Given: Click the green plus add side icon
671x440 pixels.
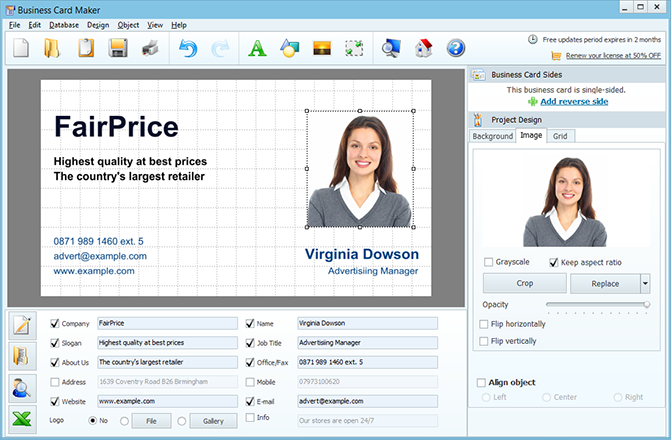Looking at the screenshot, I should (x=533, y=101).
